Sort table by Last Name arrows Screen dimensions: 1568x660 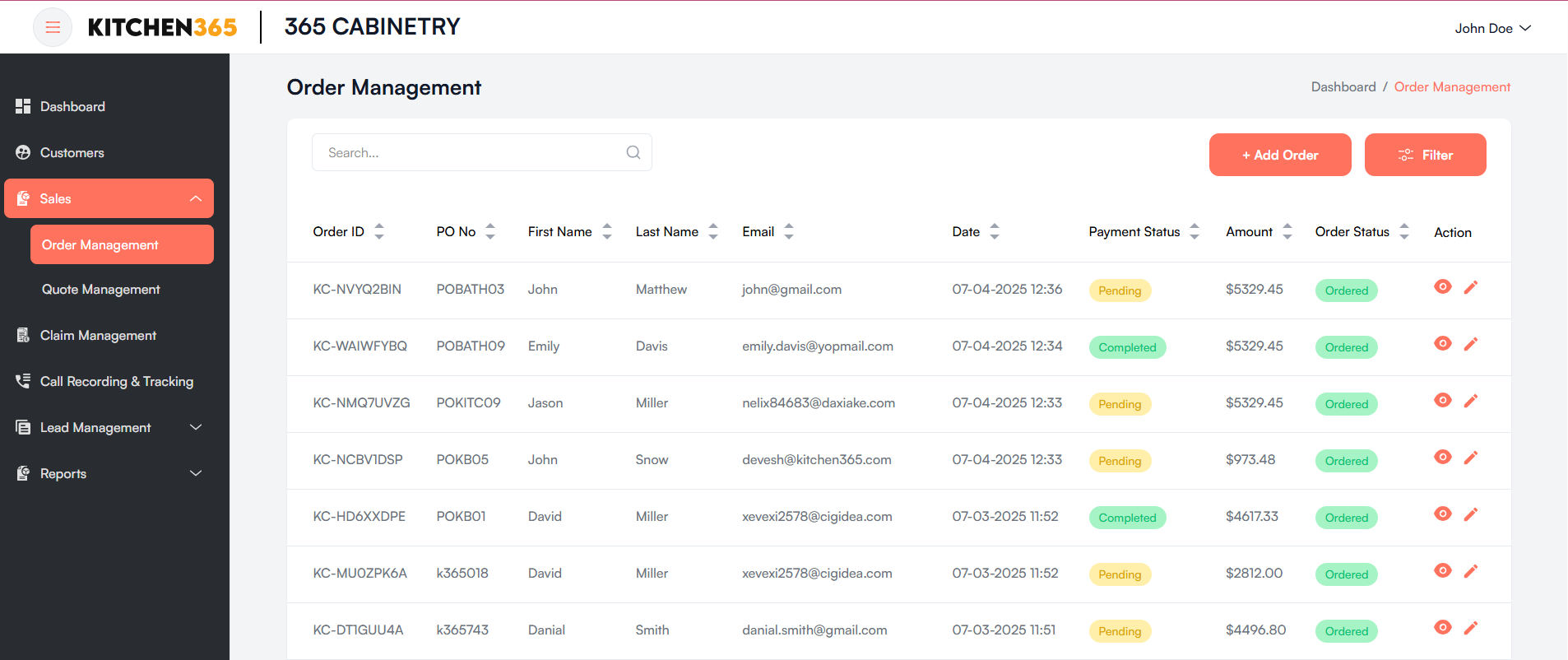tap(713, 231)
